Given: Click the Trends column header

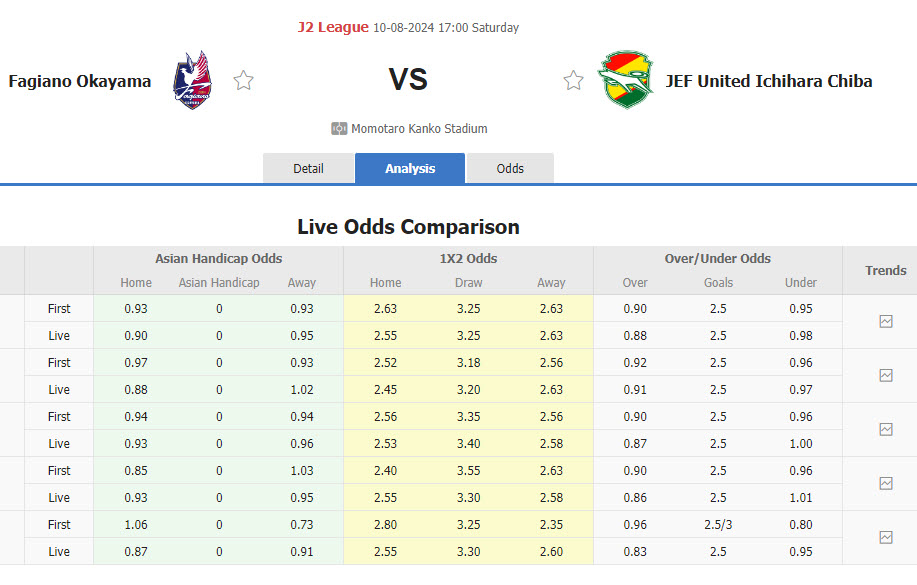Looking at the screenshot, I should tap(886, 270).
